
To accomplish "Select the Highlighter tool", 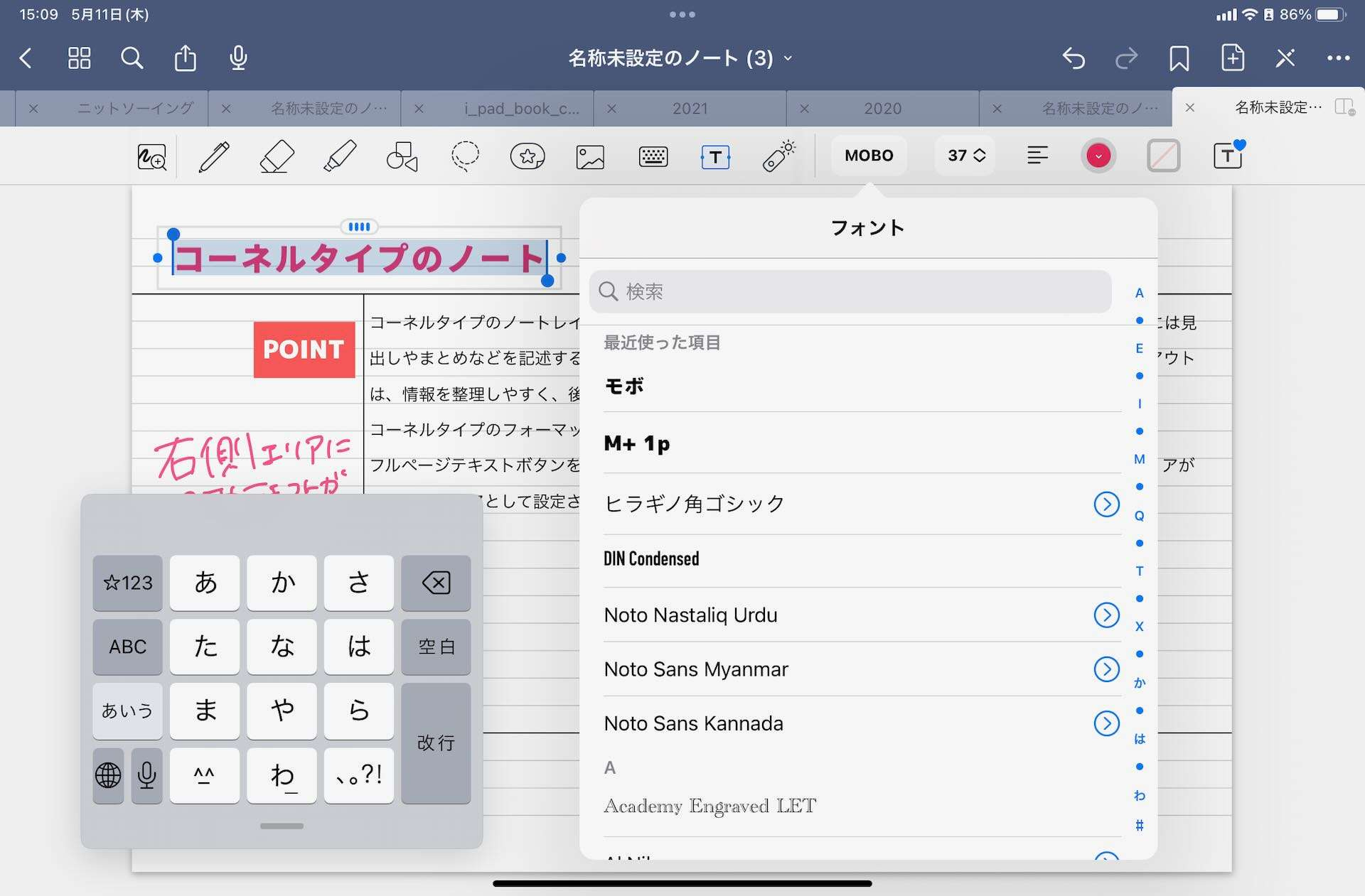I will [x=340, y=156].
